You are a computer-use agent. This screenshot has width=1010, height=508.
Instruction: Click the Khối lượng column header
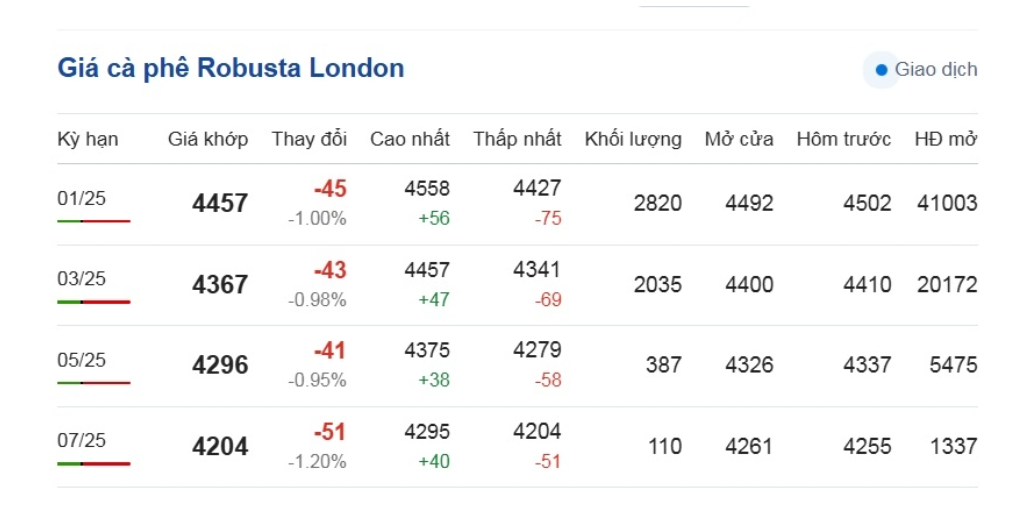click(633, 139)
